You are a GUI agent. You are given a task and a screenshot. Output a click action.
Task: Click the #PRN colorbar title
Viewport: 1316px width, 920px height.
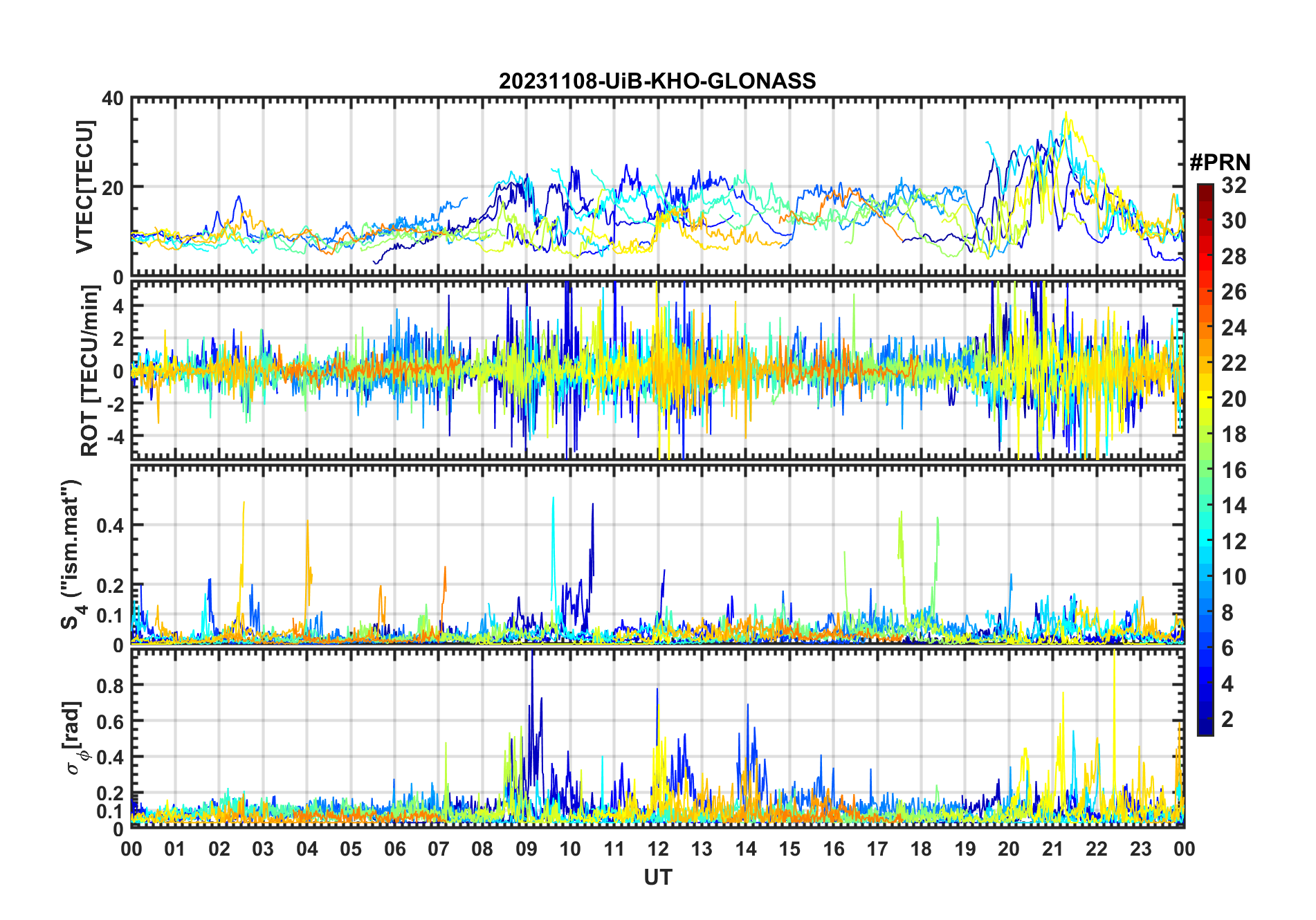click(1220, 163)
